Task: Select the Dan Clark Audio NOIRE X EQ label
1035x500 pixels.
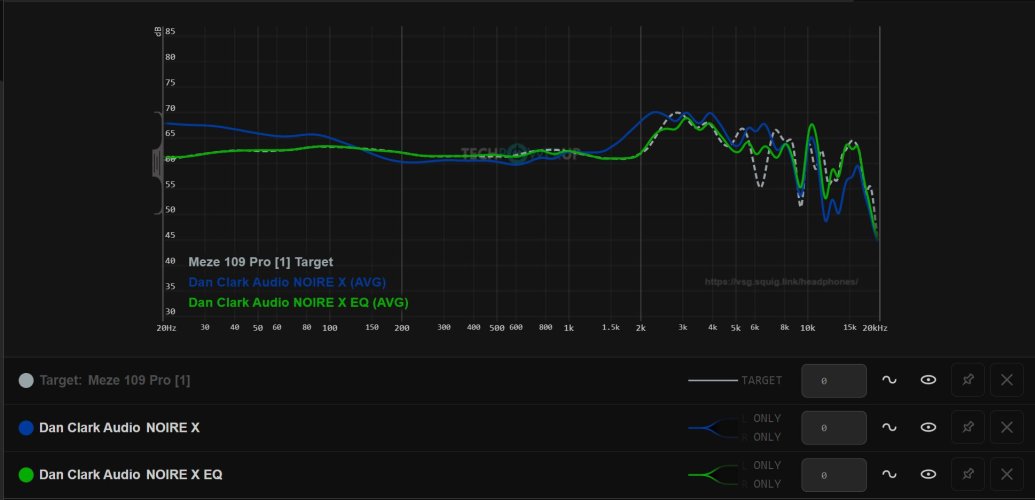Action: [x=131, y=475]
